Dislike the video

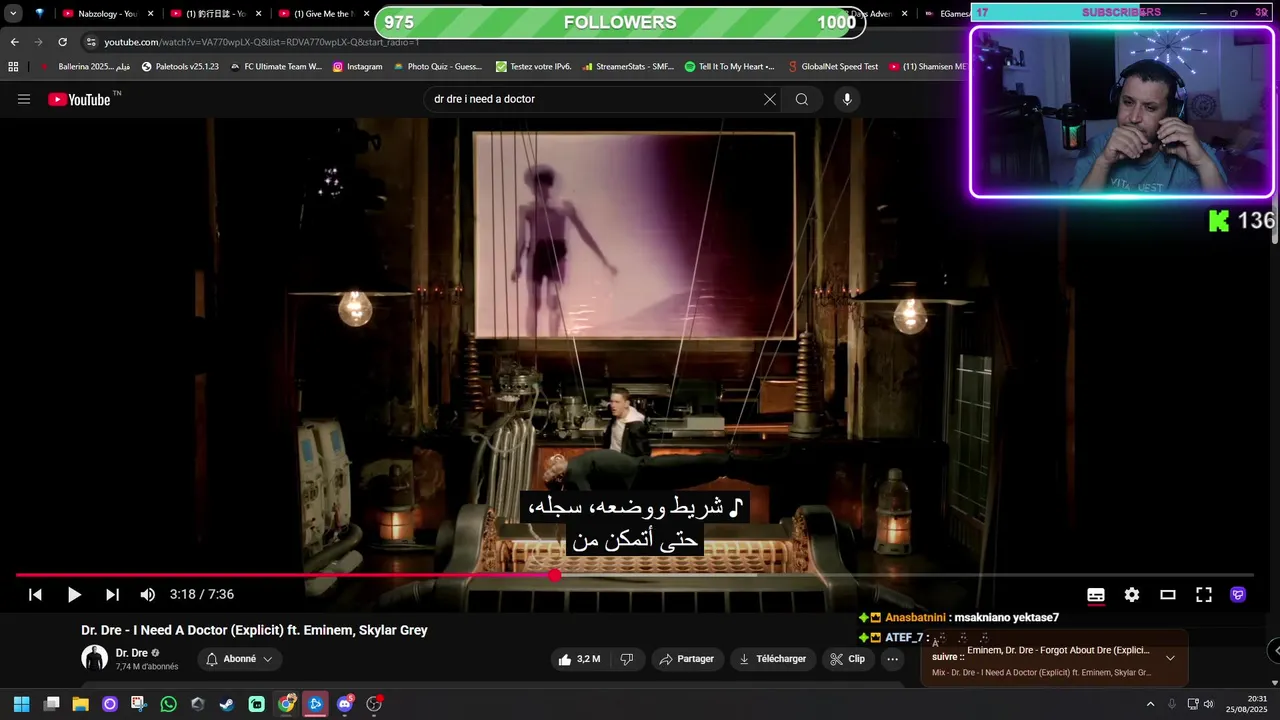(x=627, y=659)
